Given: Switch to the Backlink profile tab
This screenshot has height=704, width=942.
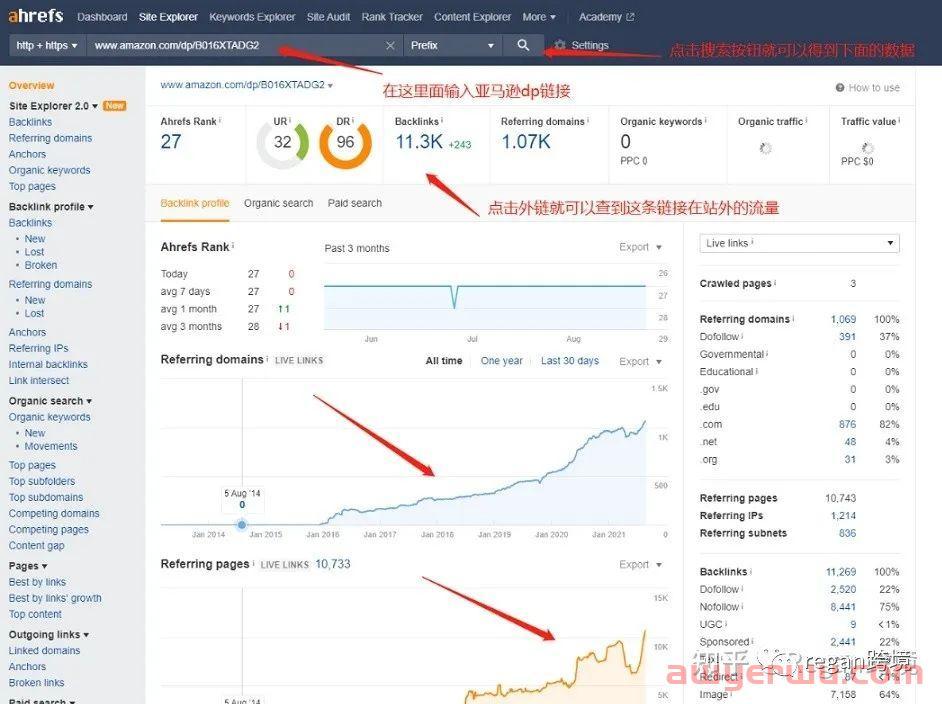Looking at the screenshot, I should tap(195, 203).
